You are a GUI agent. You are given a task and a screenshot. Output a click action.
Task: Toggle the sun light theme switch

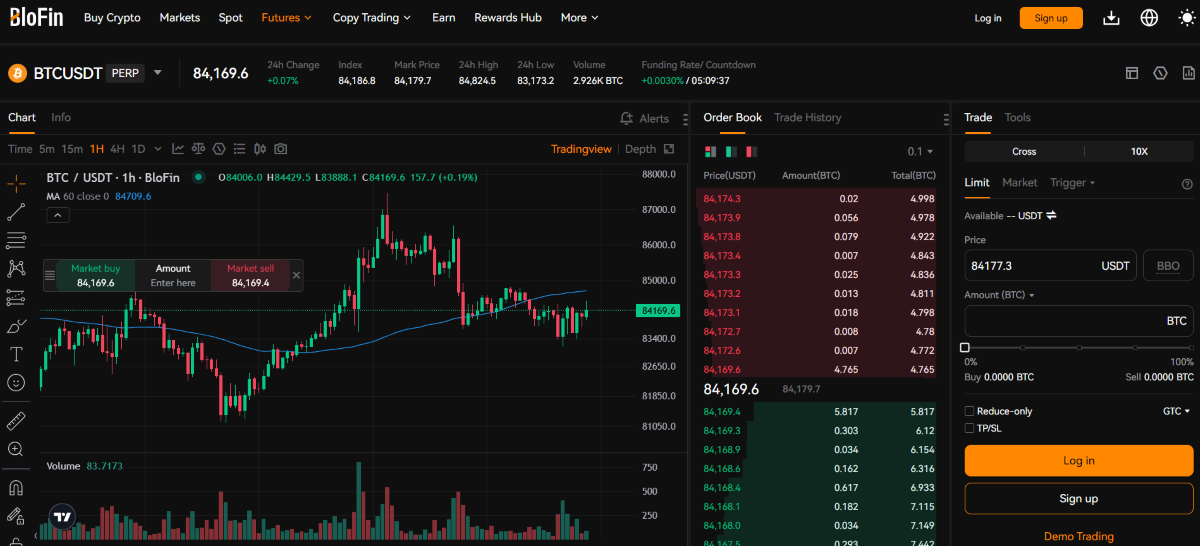(x=1187, y=18)
